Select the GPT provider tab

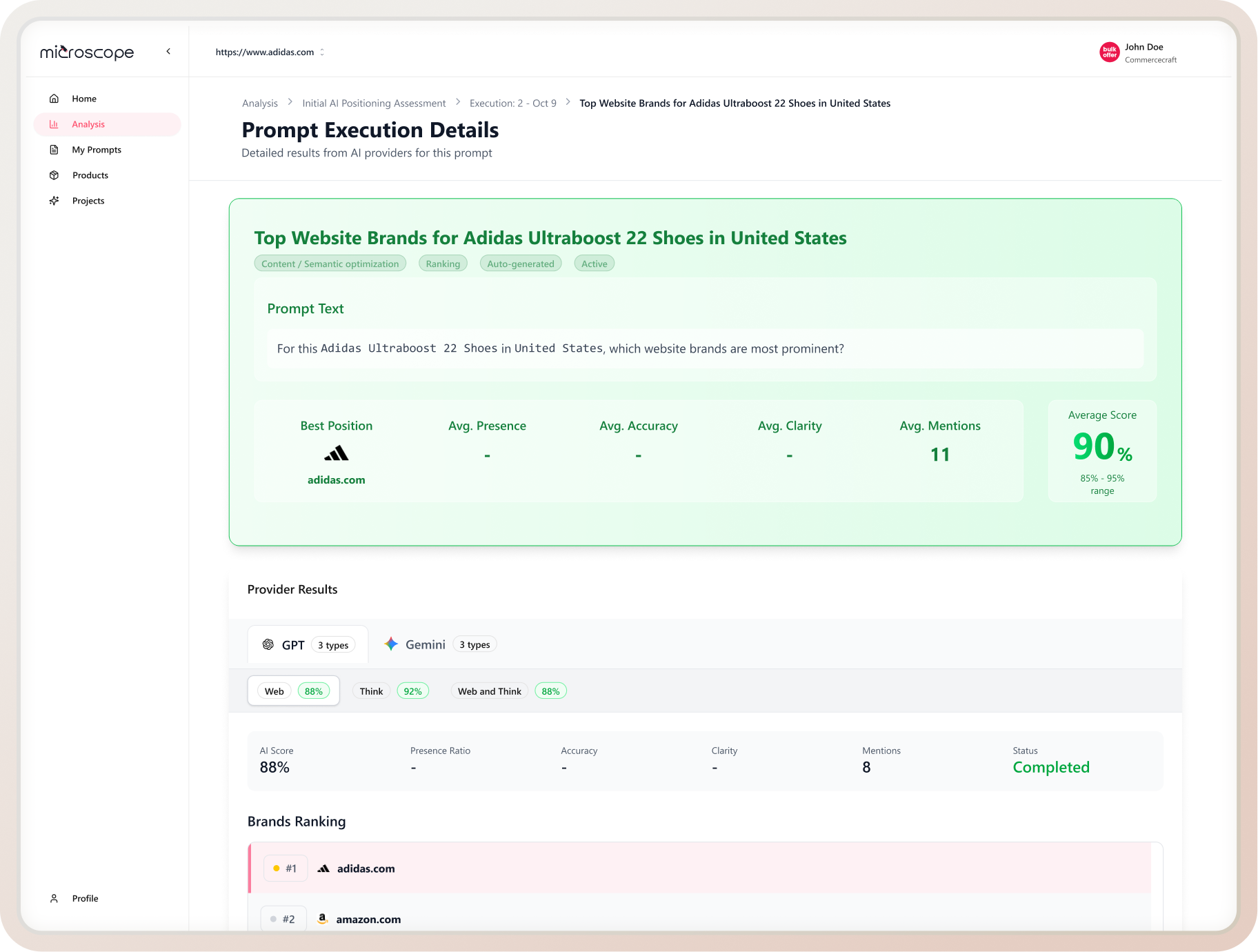pyautogui.click(x=308, y=645)
